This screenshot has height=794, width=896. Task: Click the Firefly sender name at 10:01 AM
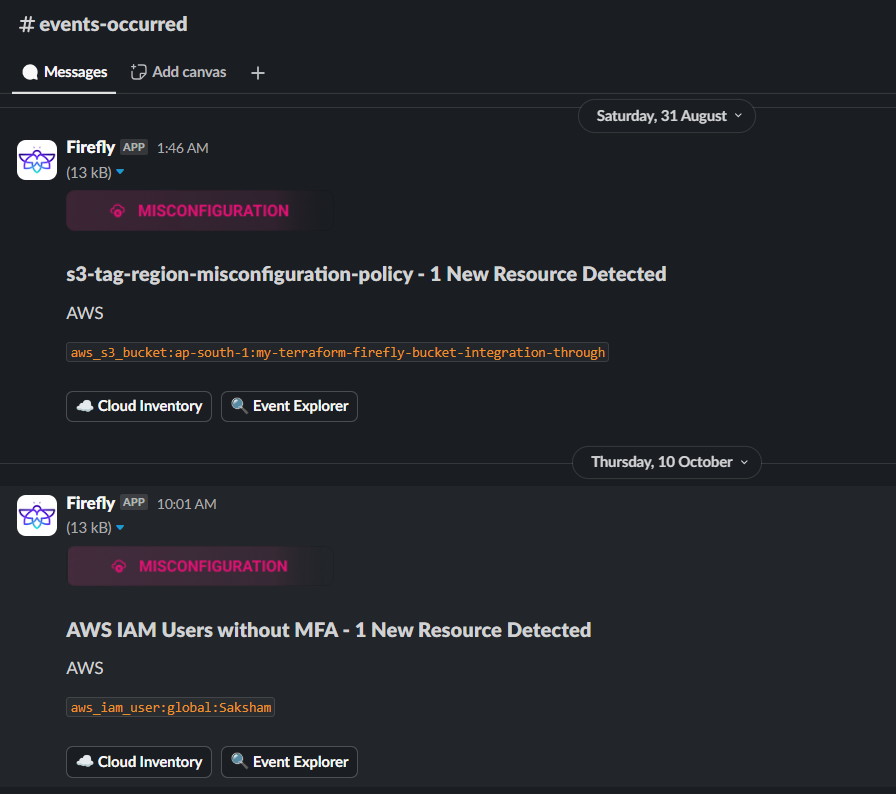tap(90, 503)
